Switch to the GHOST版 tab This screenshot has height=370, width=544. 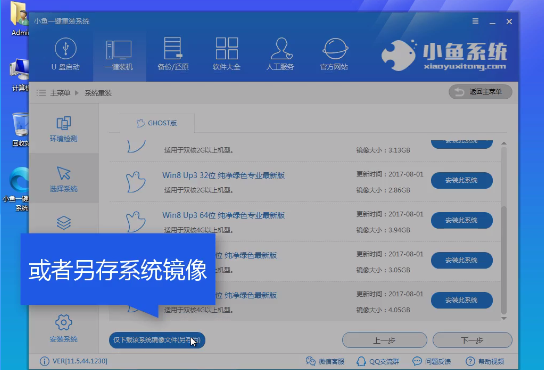157,123
